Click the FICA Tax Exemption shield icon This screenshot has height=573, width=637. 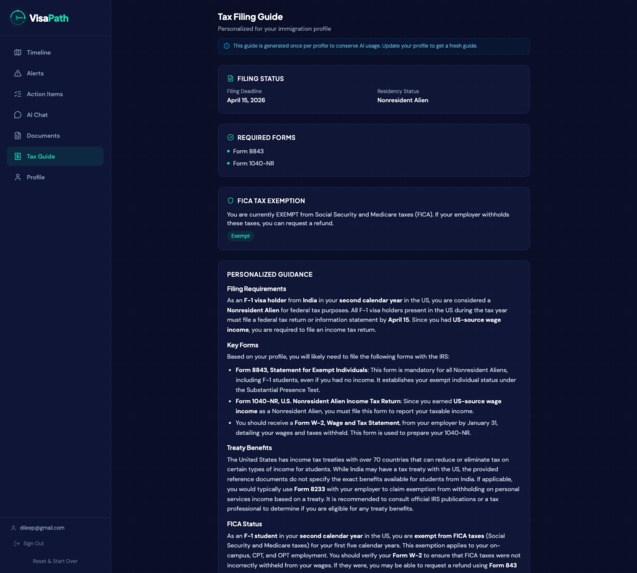pos(230,201)
